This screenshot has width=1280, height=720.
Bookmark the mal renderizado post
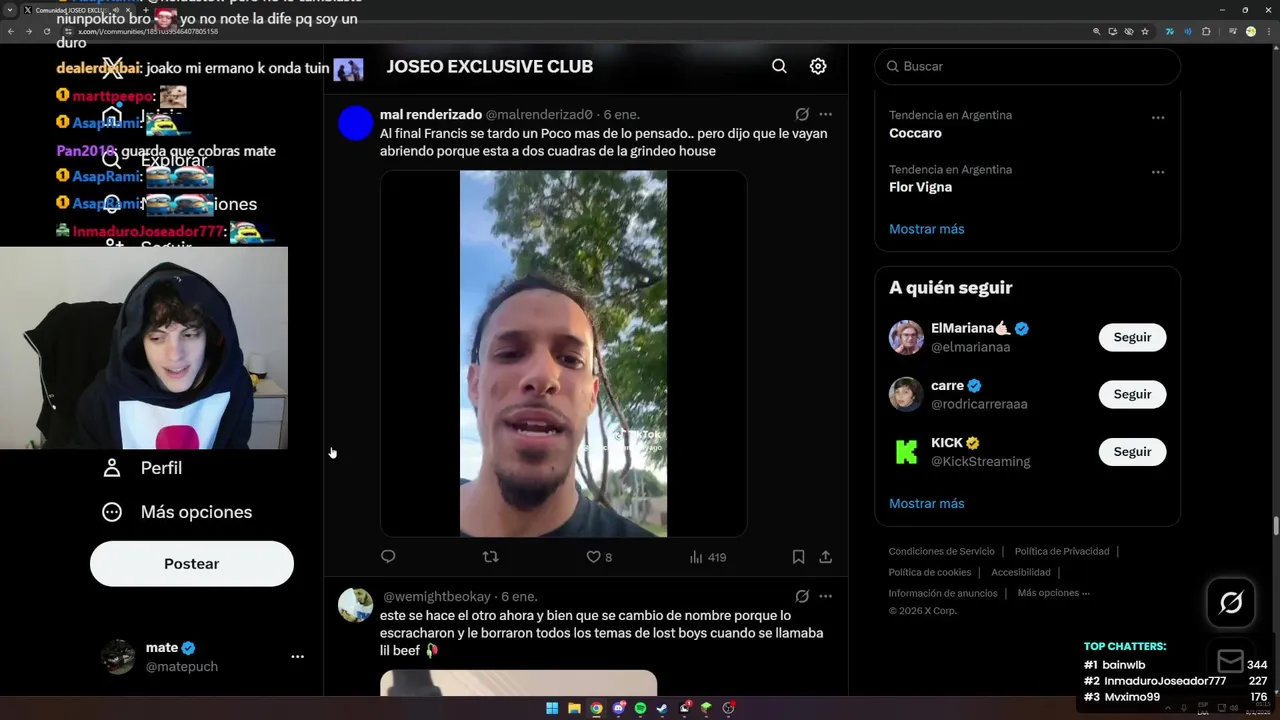(798, 557)
